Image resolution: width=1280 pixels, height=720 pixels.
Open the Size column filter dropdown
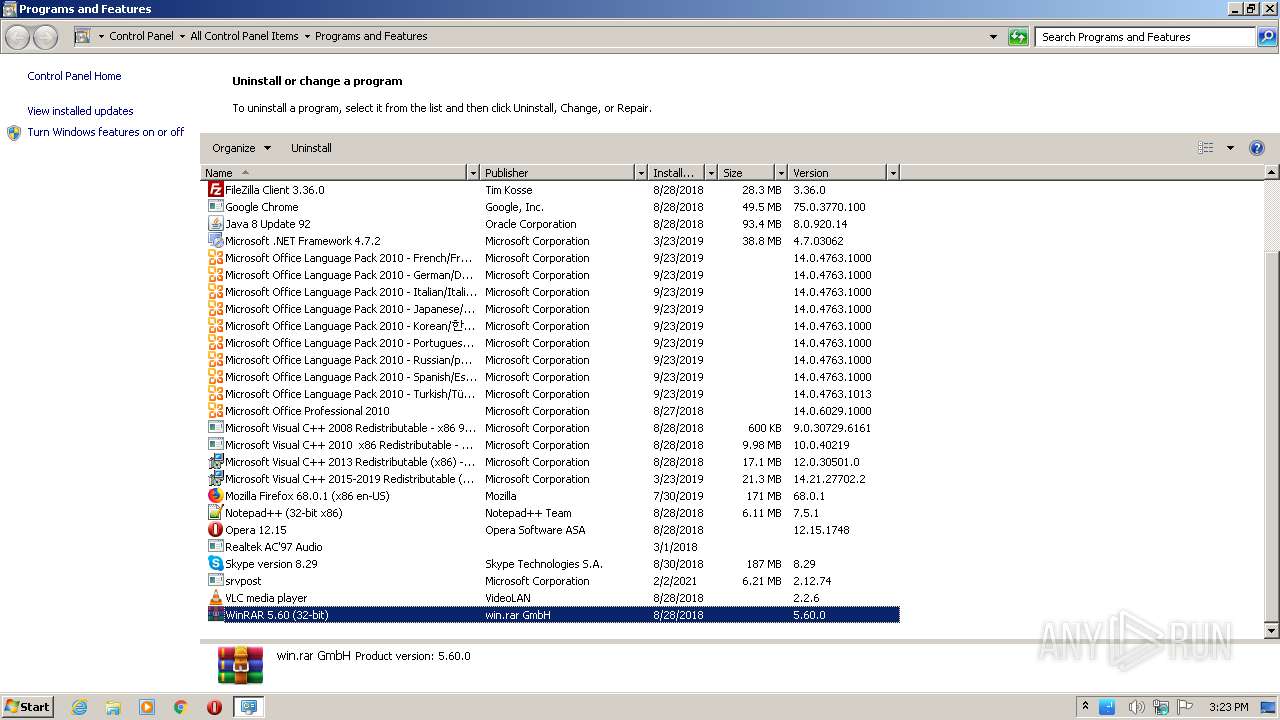[x=781, y=173]
